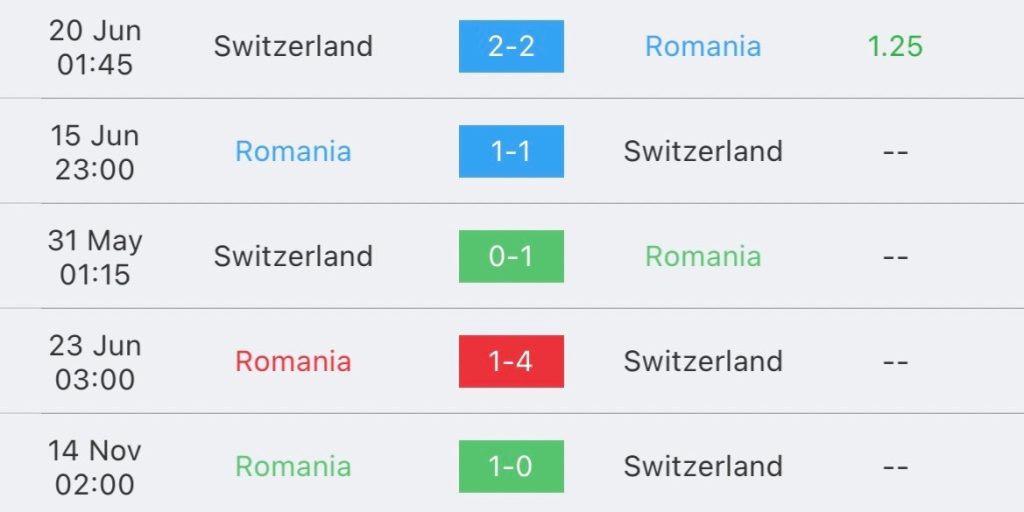The image size is (1024, 512).
Task: Click the 23 Jun 03:00 date
Action: [x=95, y=362]
